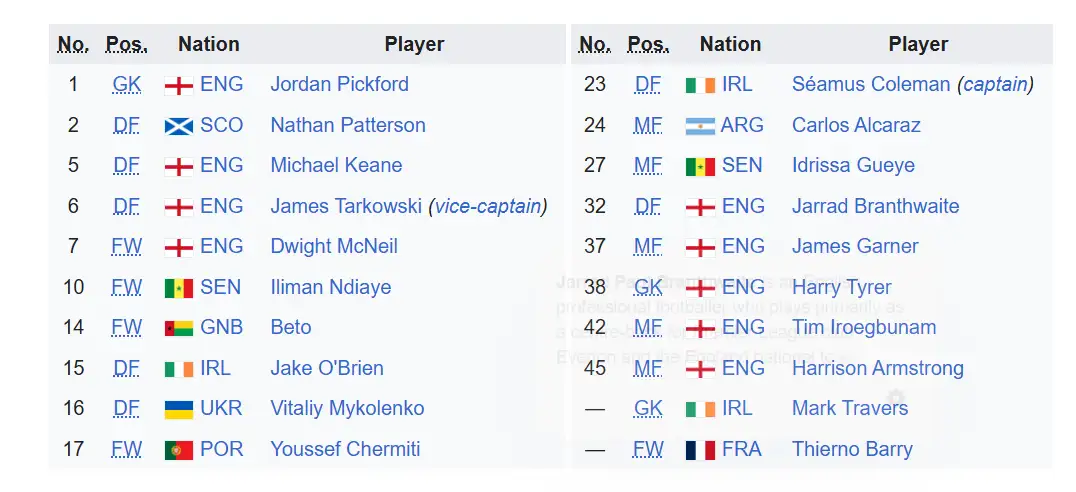Click the GK position abbreviation for Mark Travers
Screen dimensions: 1076x492
point(648,408)
